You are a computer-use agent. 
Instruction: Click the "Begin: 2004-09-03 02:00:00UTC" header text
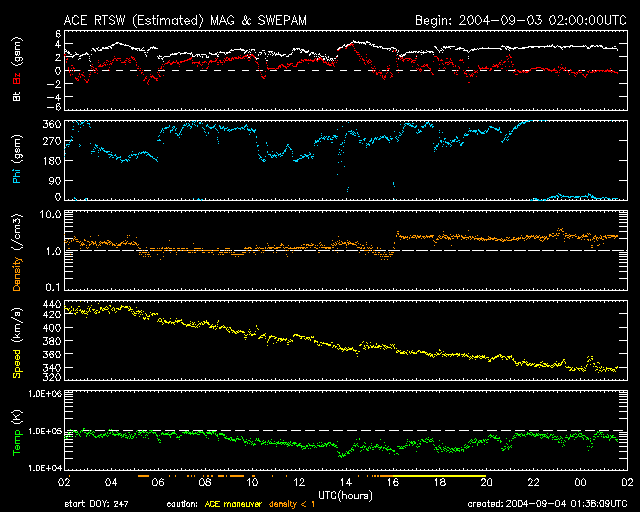(521, 20)
